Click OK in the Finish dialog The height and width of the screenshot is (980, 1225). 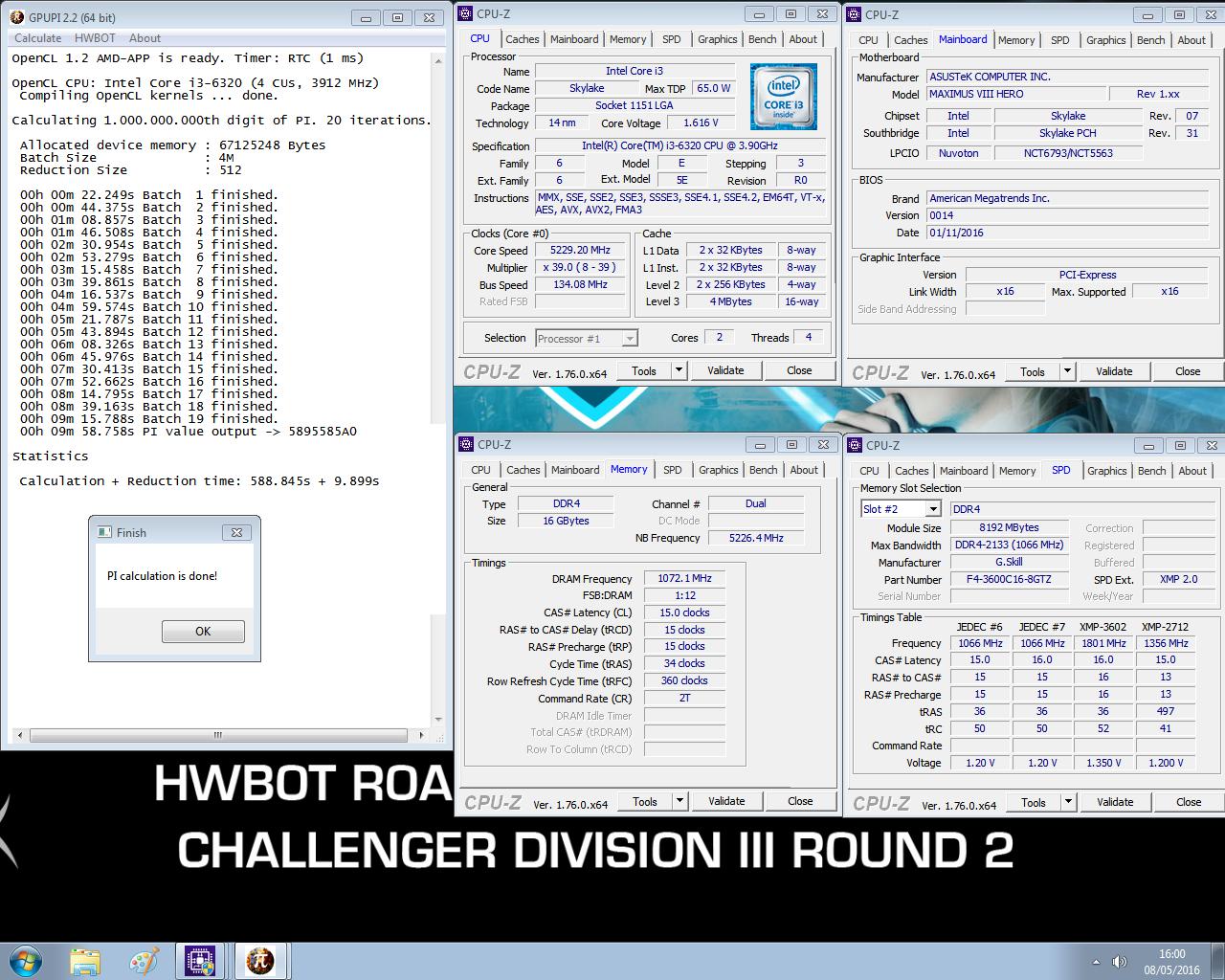203,631
